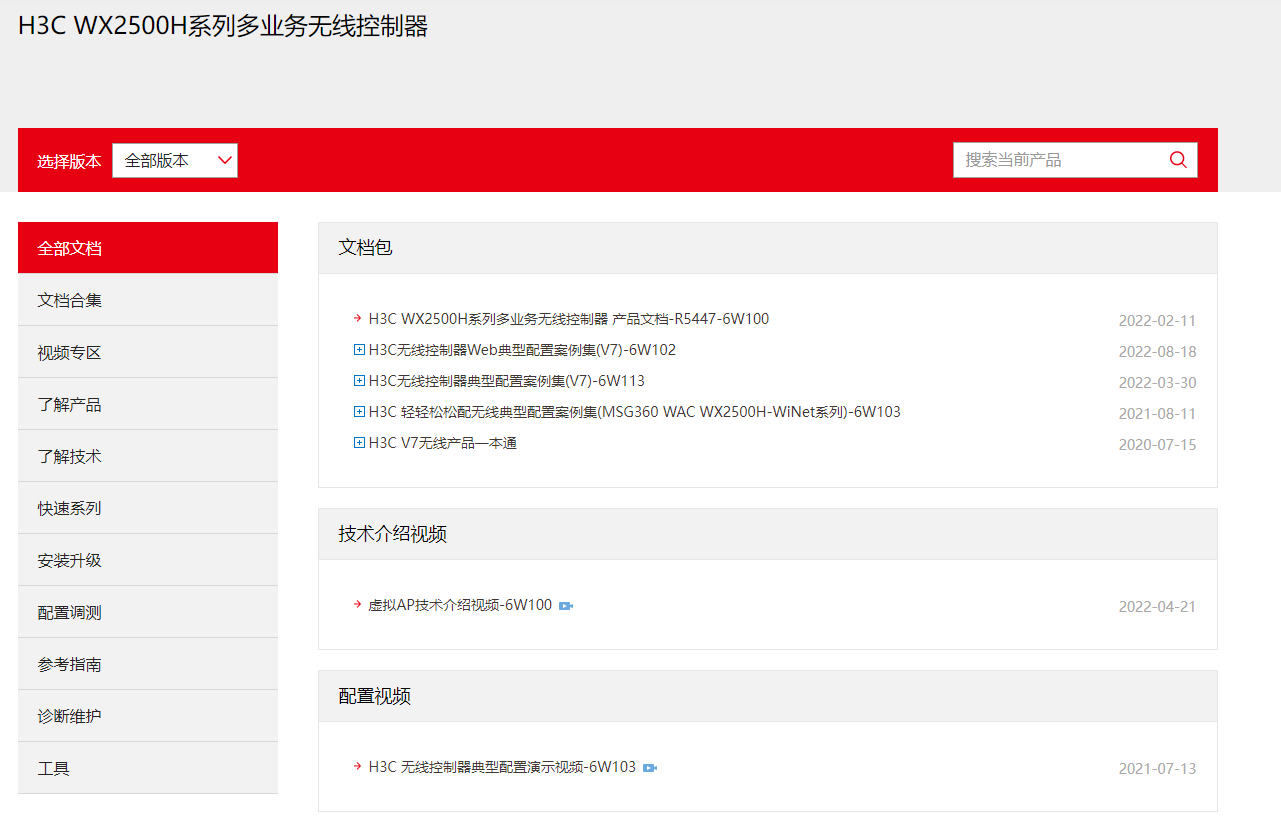The width and height of the screenshot is (1281, 821).
Task: Click the date 2022-02-11
Action: pos(1157,321)
